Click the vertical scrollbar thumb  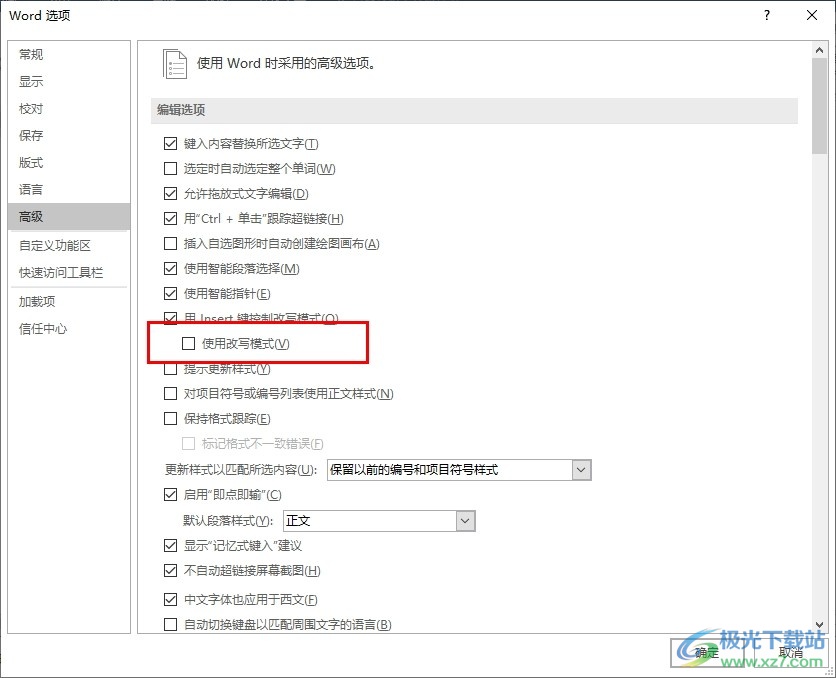tap(819, 106)
